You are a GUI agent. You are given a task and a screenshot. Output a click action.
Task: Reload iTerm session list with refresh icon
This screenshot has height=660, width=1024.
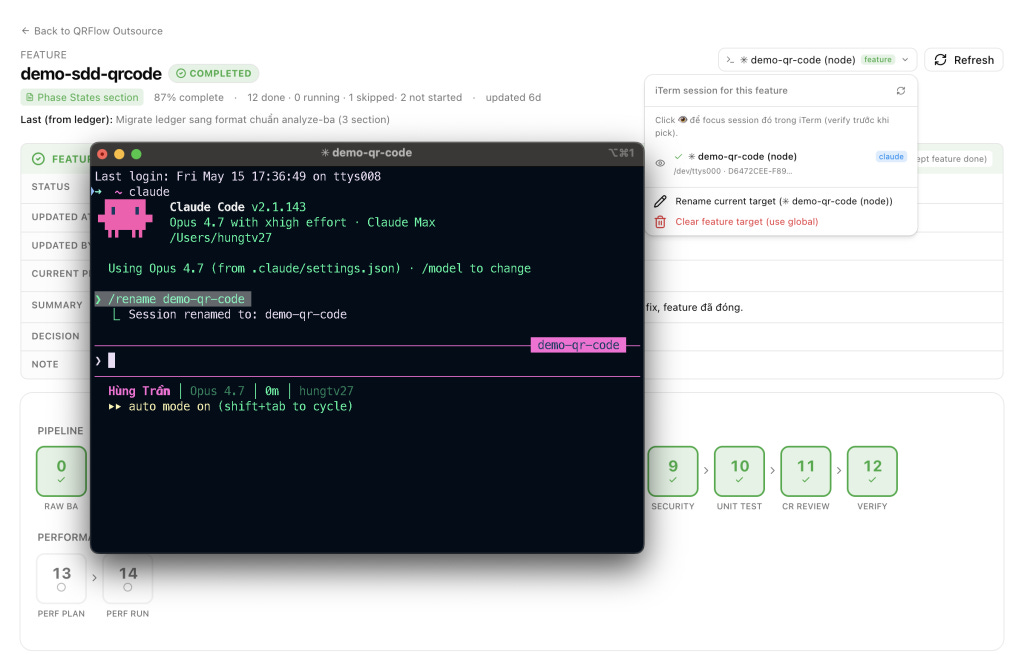(901, 91)
